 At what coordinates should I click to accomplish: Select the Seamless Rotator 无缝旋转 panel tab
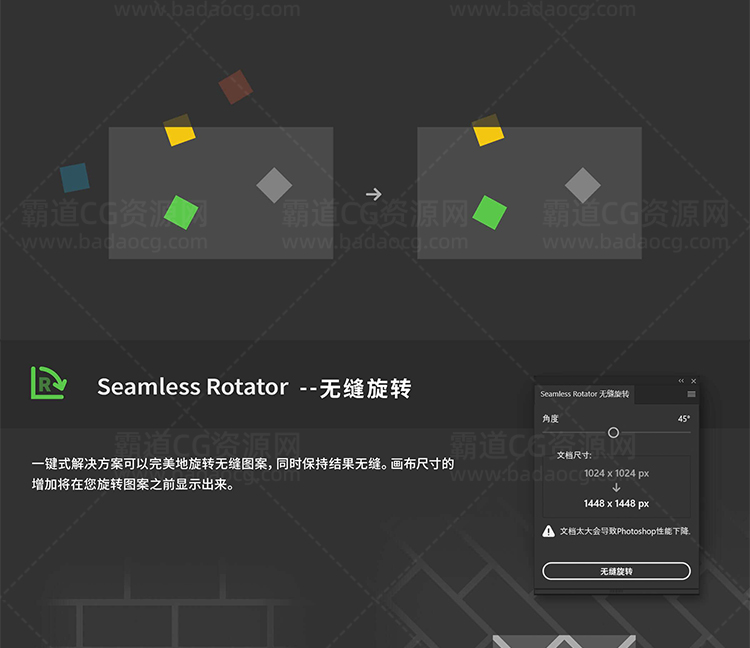[585, 394]
